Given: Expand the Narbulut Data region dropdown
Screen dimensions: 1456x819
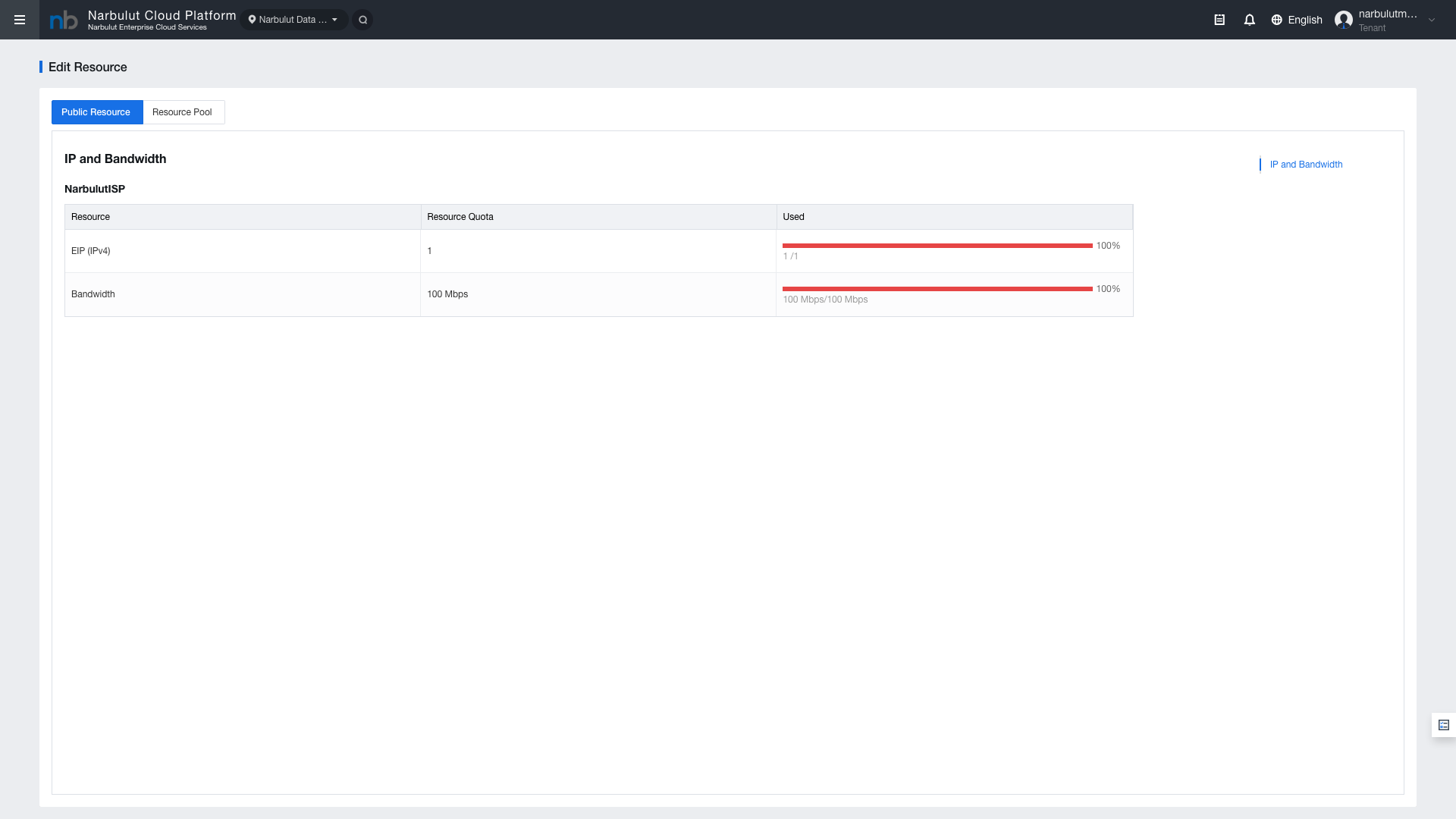Looking at the screenshot, I should pos(293,20).
